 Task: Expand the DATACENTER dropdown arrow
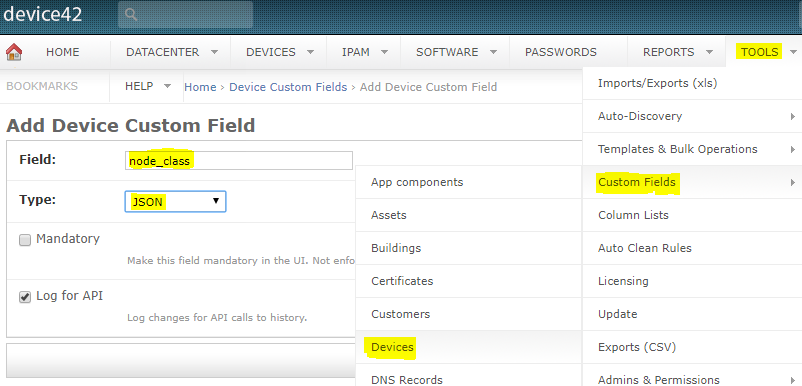215,52
